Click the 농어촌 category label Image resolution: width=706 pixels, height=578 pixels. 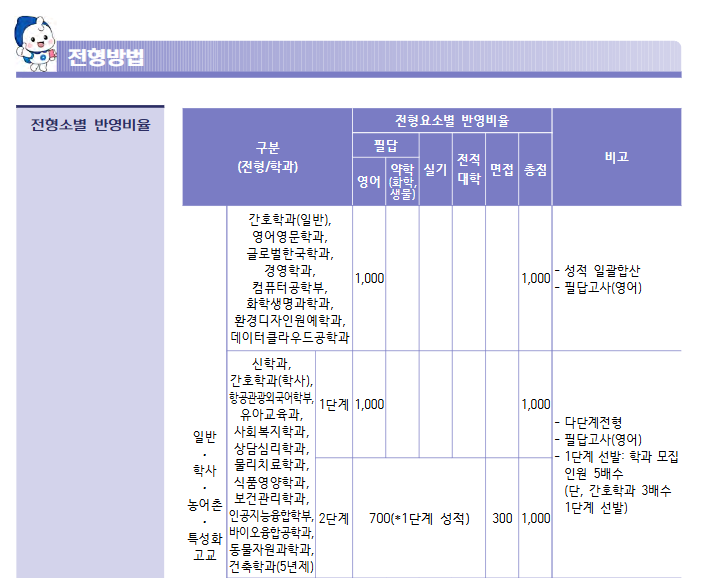[x=204, y=504]
